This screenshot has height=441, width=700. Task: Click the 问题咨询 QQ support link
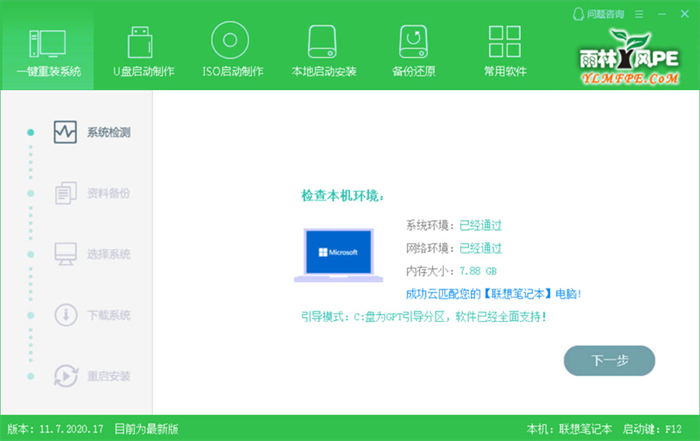(598, 14)
